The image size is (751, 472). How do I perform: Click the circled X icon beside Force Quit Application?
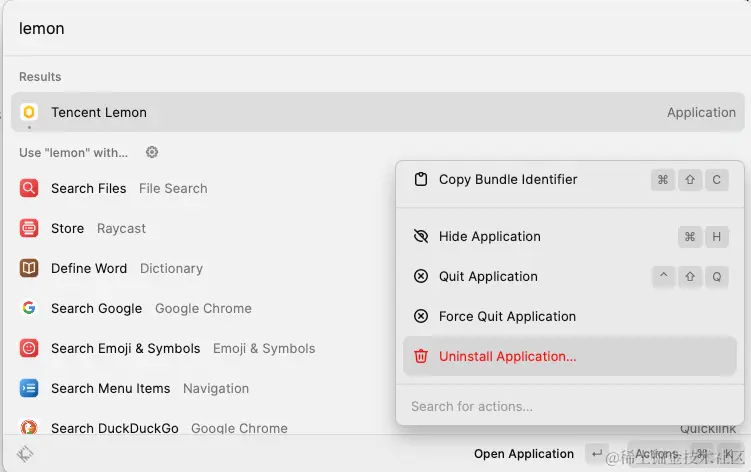coord(421,316)
